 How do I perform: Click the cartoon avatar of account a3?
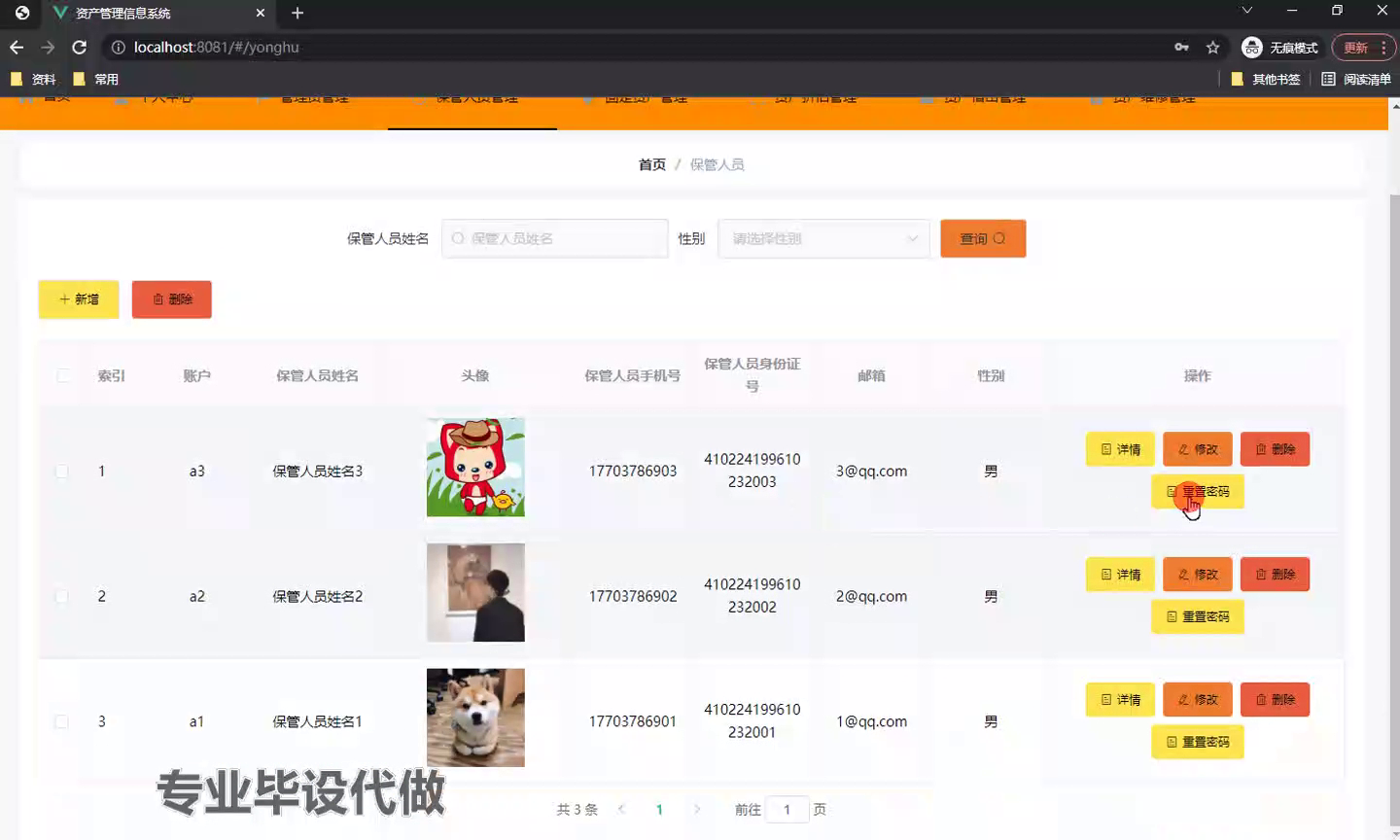[475, 467]
